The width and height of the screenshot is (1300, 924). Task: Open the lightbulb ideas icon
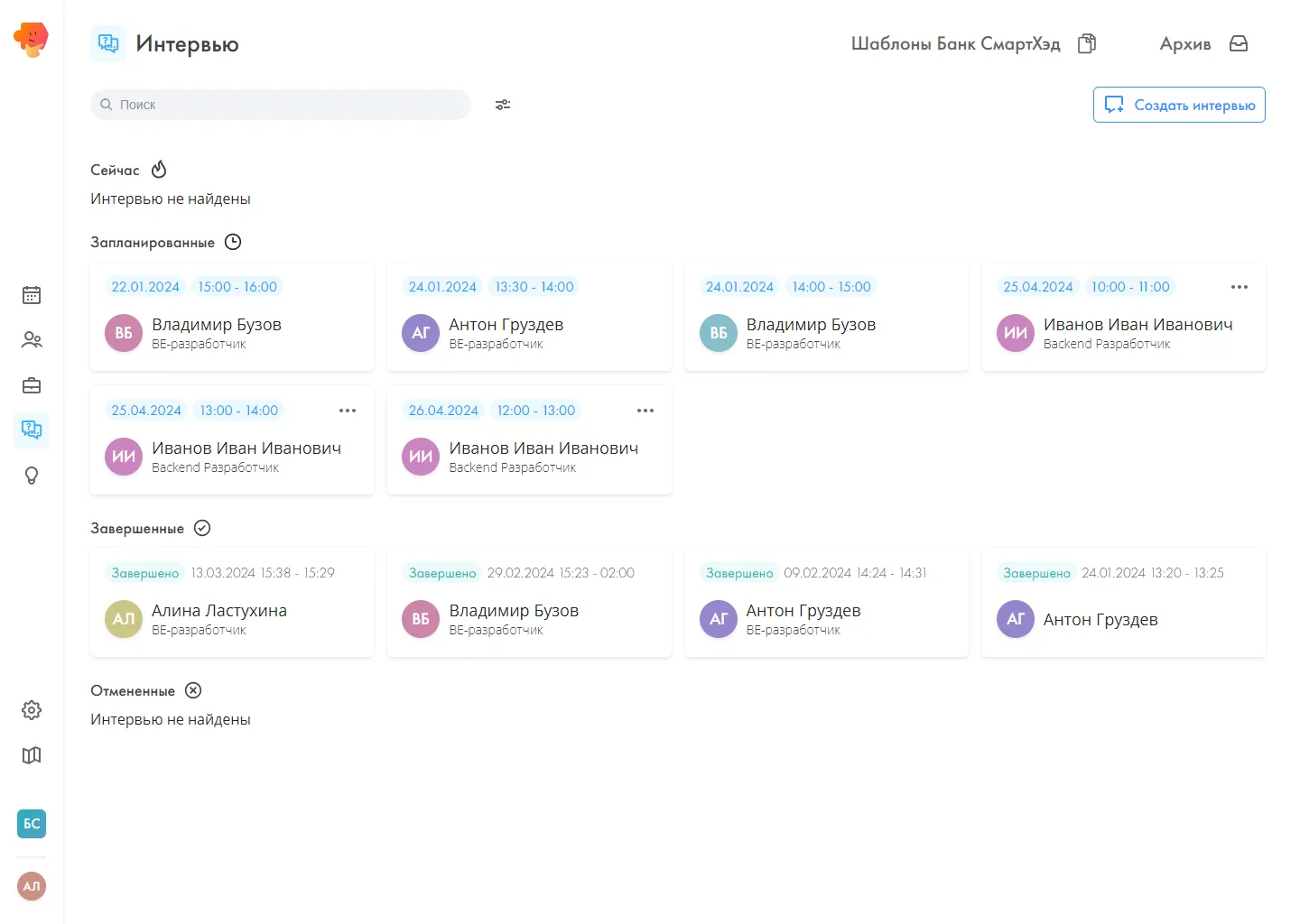tap(32, 476)
